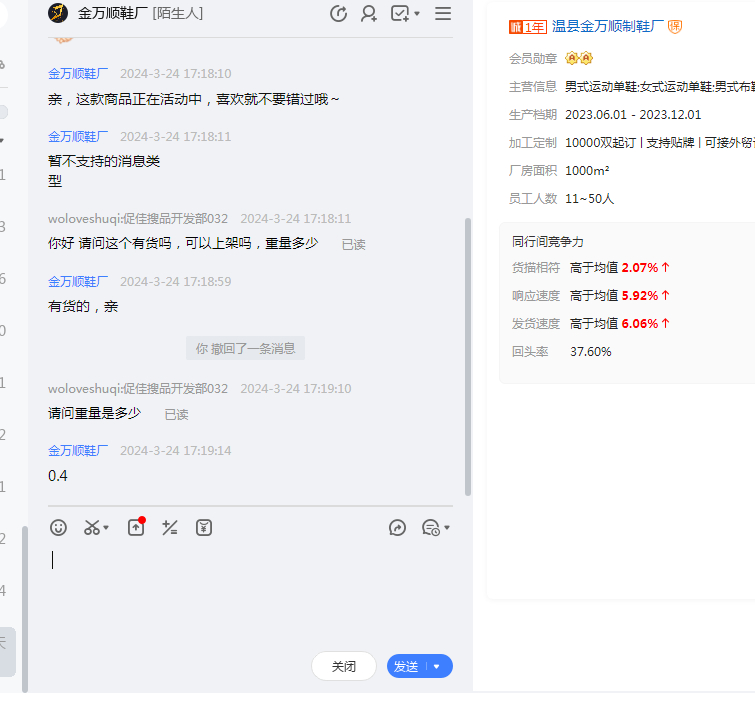The height and width of the screenshot is (705, 755).
Task: Click the file upload icon with red dot
Action: 136,527
